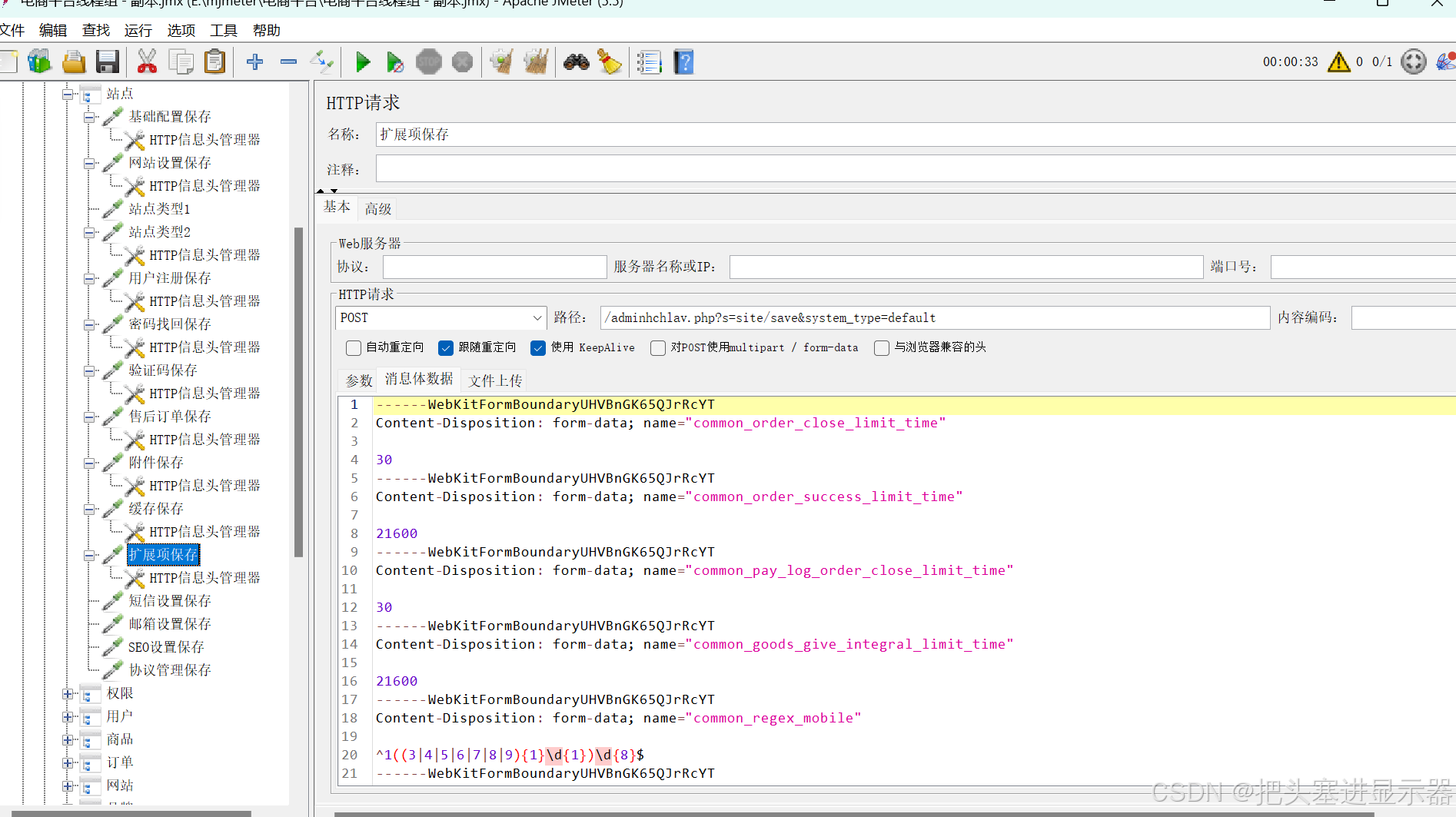The height and width of the screenshot is (817, 1456).
Task: Collapse the 站点 tree node
Action: pyautogui.click(x=68, y=95)
